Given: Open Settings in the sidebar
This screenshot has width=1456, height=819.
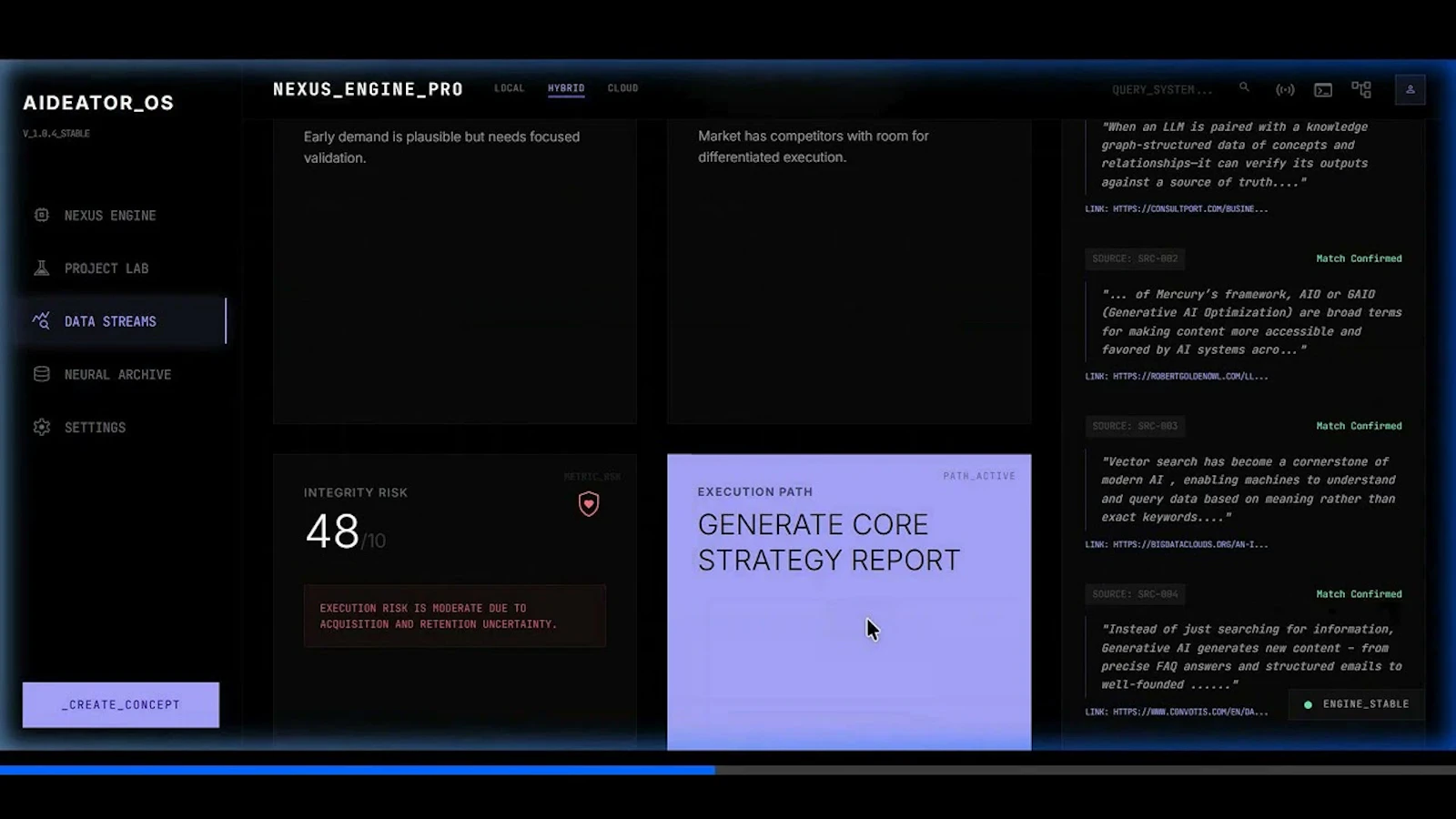Looking at the screenshot, I should tap(95, 427).
